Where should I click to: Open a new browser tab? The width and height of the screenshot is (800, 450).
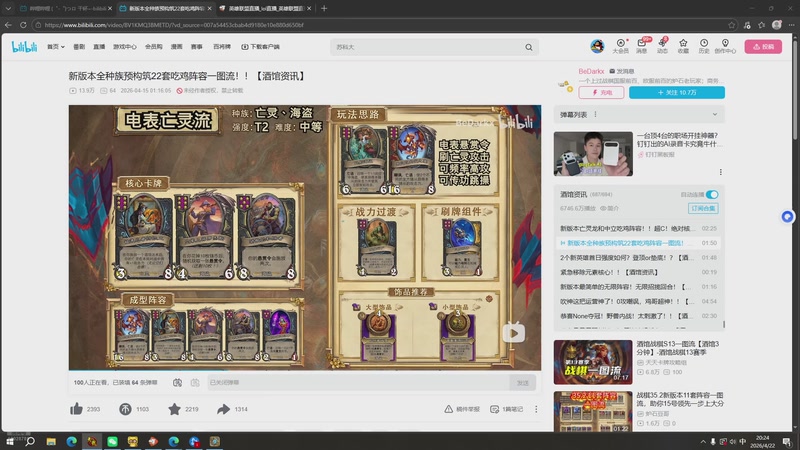[324, 9]
